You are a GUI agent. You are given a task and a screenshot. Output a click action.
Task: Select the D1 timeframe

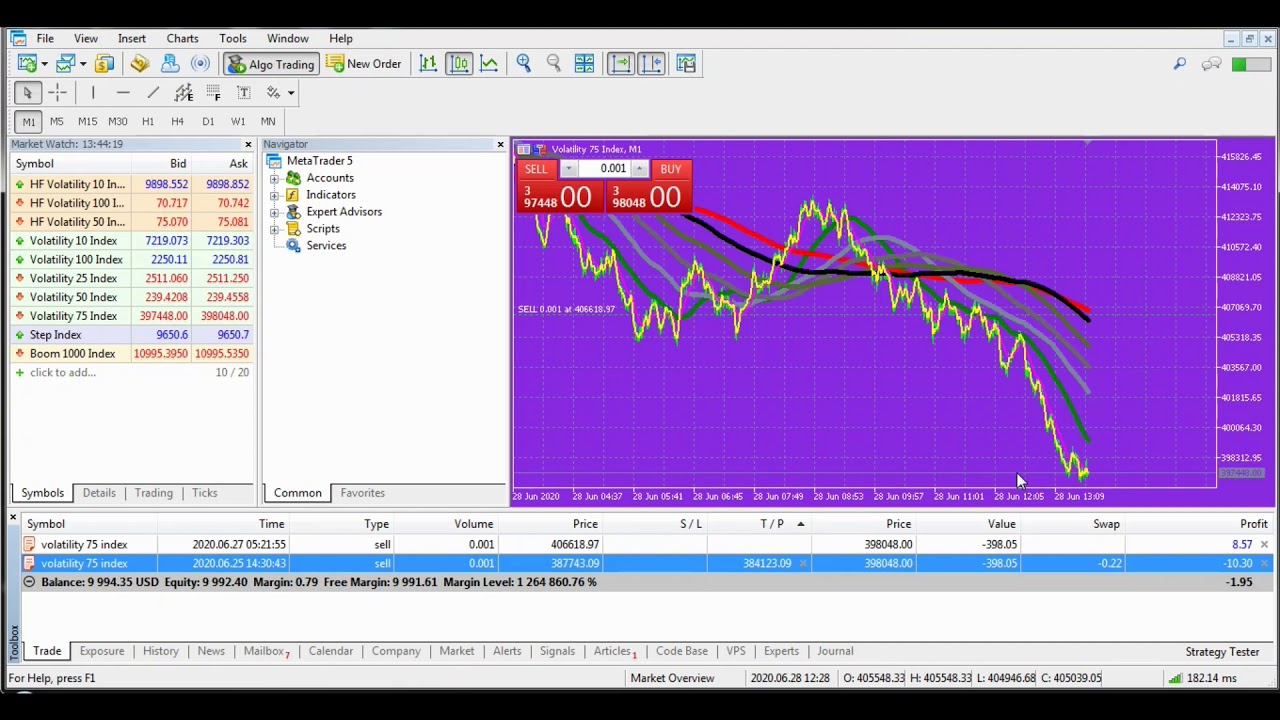tap(208, 122)
